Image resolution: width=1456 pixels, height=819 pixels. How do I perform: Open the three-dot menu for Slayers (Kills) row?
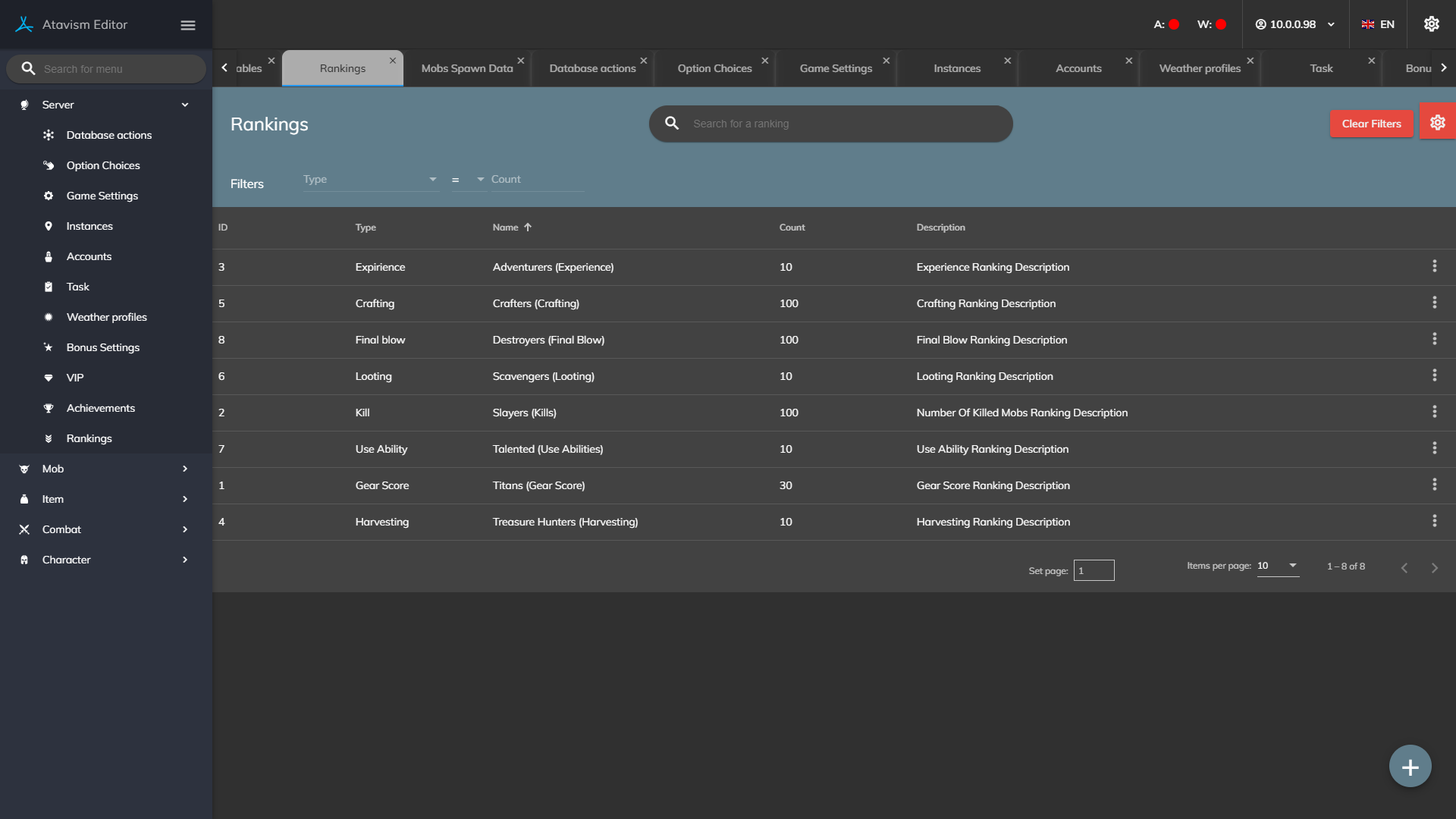1434,412
